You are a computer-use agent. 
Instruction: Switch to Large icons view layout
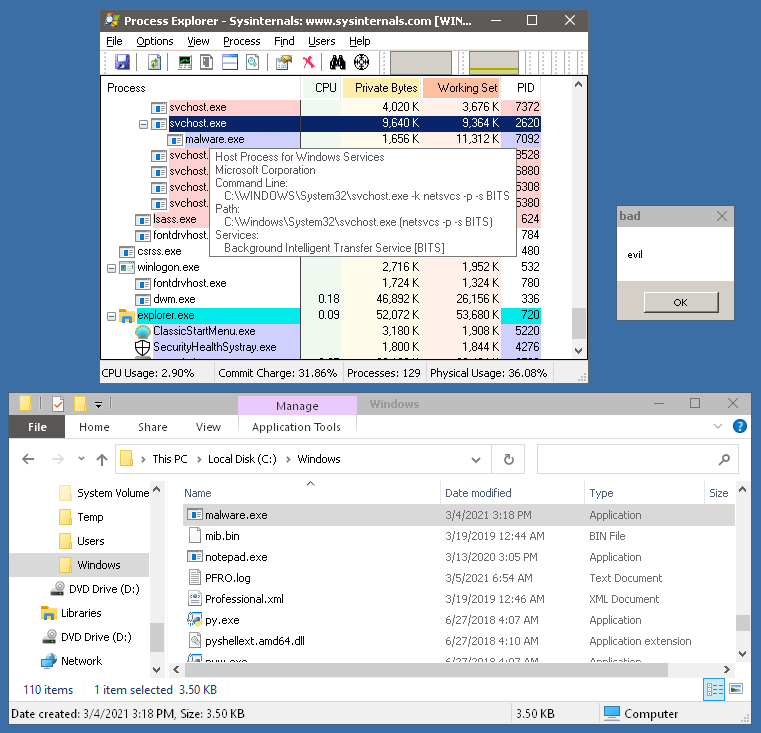736,689
